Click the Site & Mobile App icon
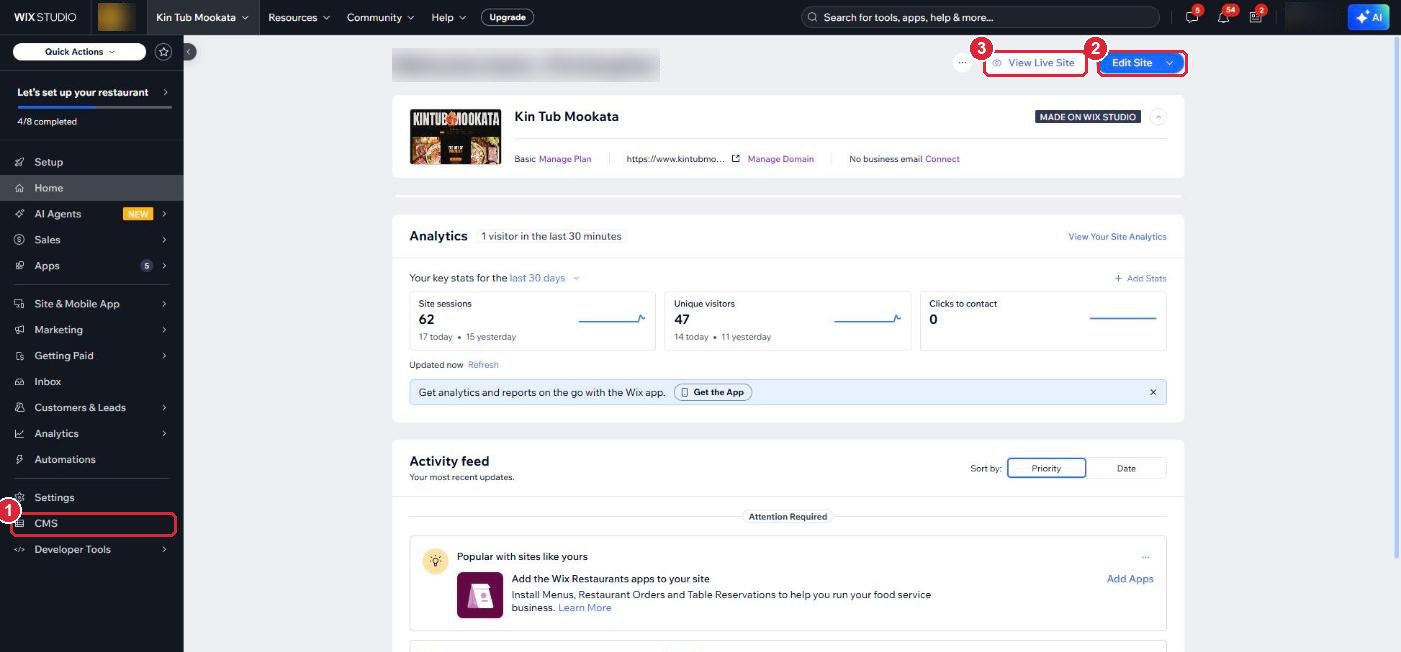 tap(19, 304)
